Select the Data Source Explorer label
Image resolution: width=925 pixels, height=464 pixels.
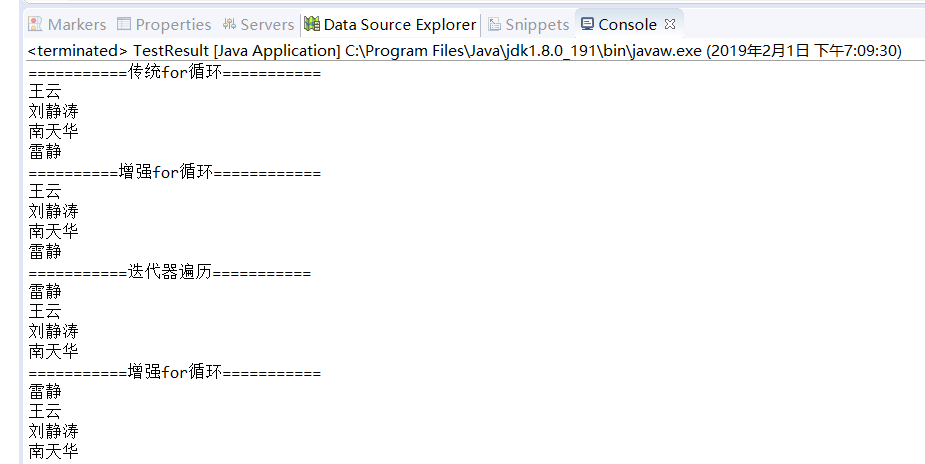tap(400, 24)
